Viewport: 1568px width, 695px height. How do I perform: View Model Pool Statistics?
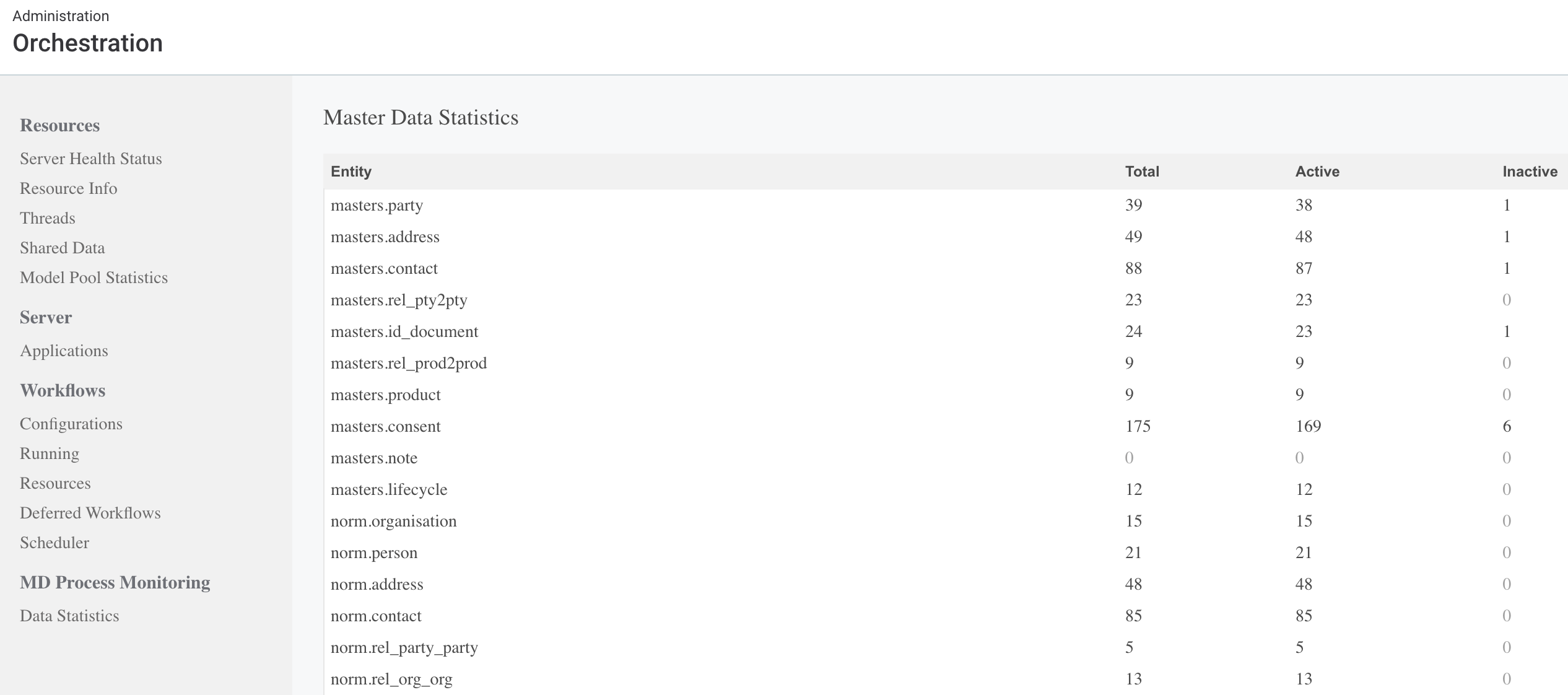click(94, 278)
